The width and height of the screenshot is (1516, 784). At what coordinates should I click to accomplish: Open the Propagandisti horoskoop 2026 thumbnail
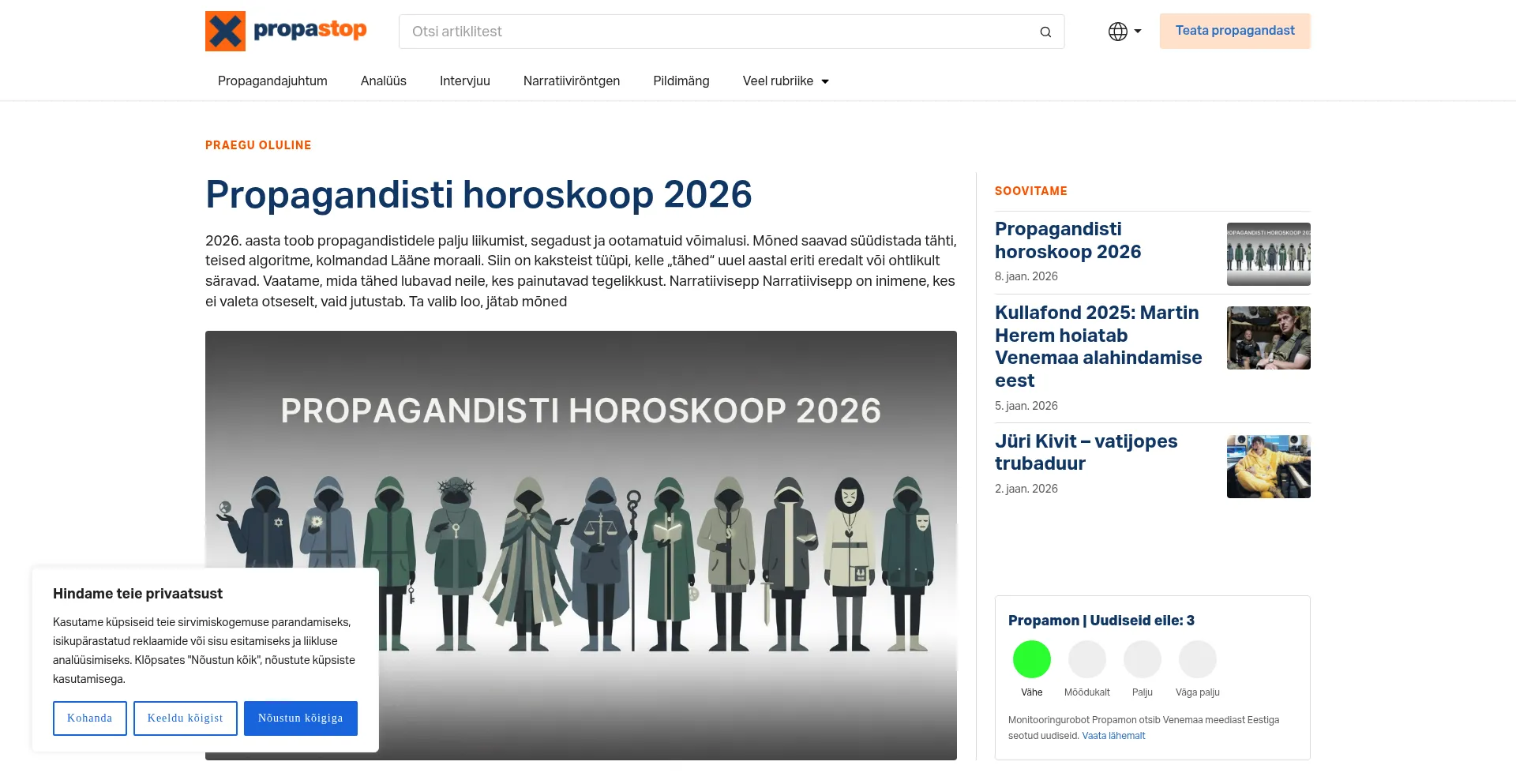[x=1267, y=253]
